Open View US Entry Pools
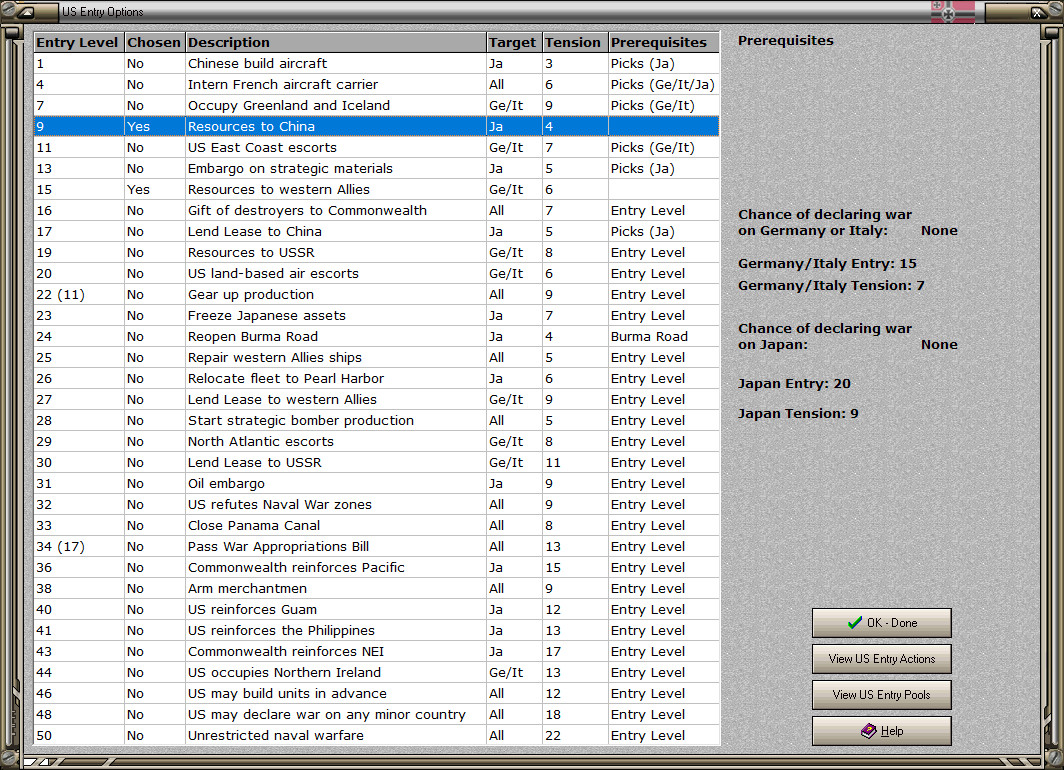This screenshot has width=1064, height=770. click(x=881, y=695)
